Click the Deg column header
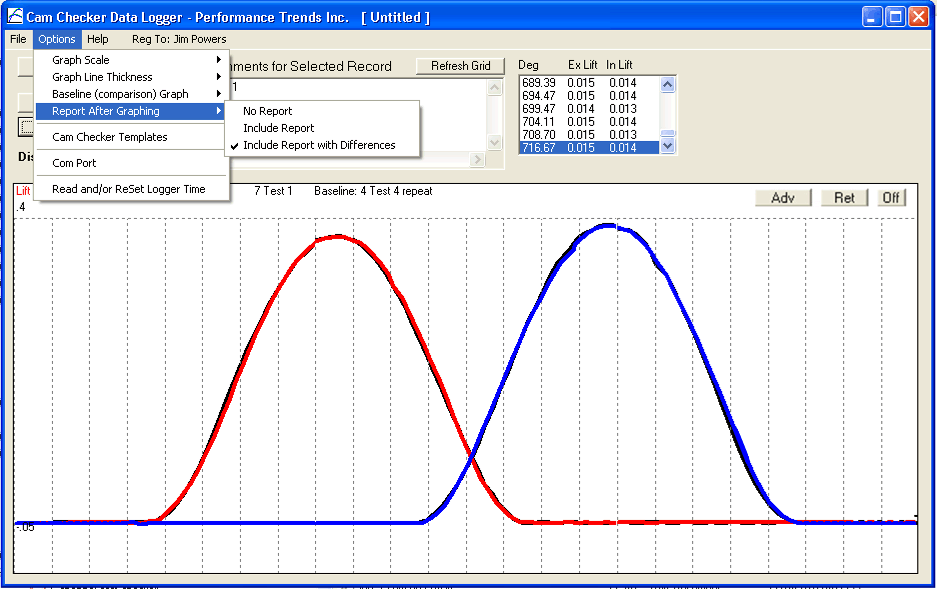This screenshot has height=589, width=937. 528,65
